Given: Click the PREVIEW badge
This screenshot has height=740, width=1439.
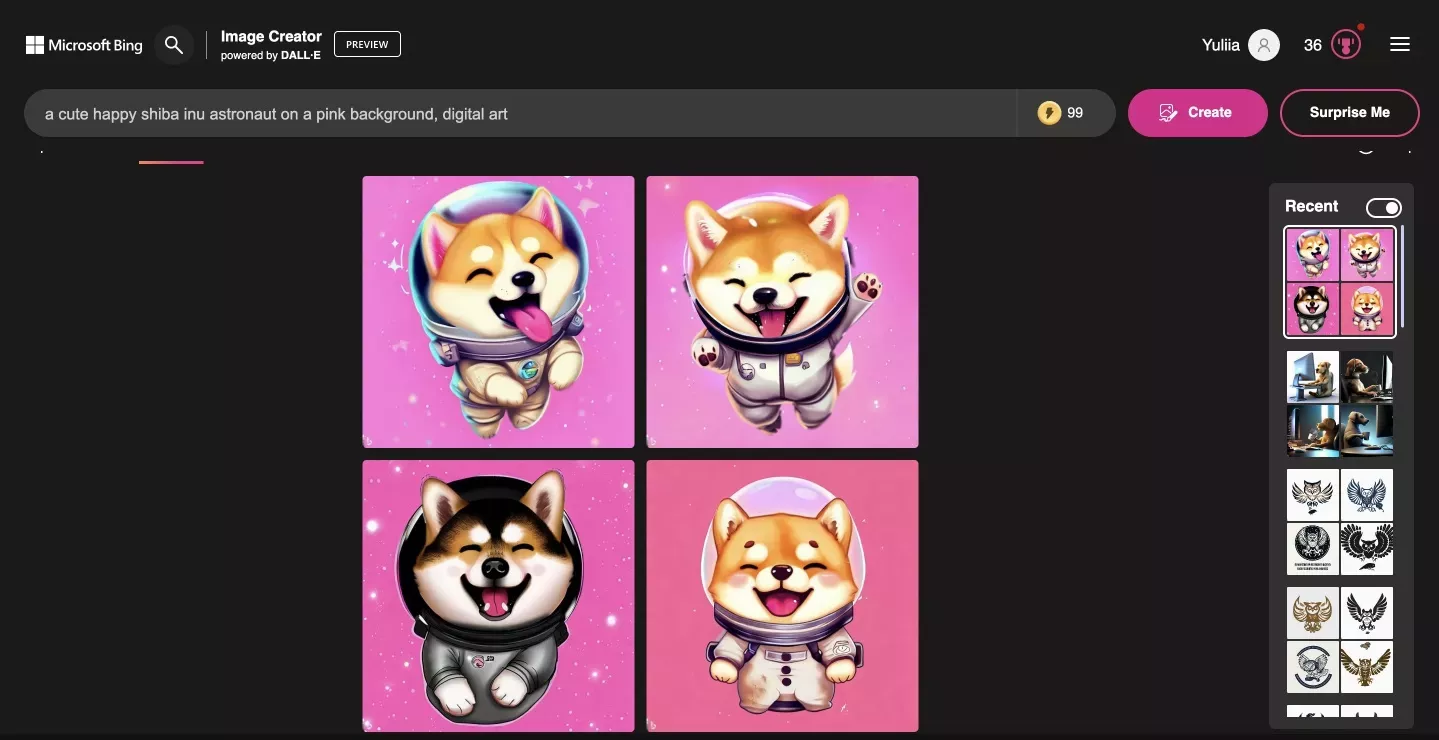Looking at the screenshot, I should coord(367,44).
